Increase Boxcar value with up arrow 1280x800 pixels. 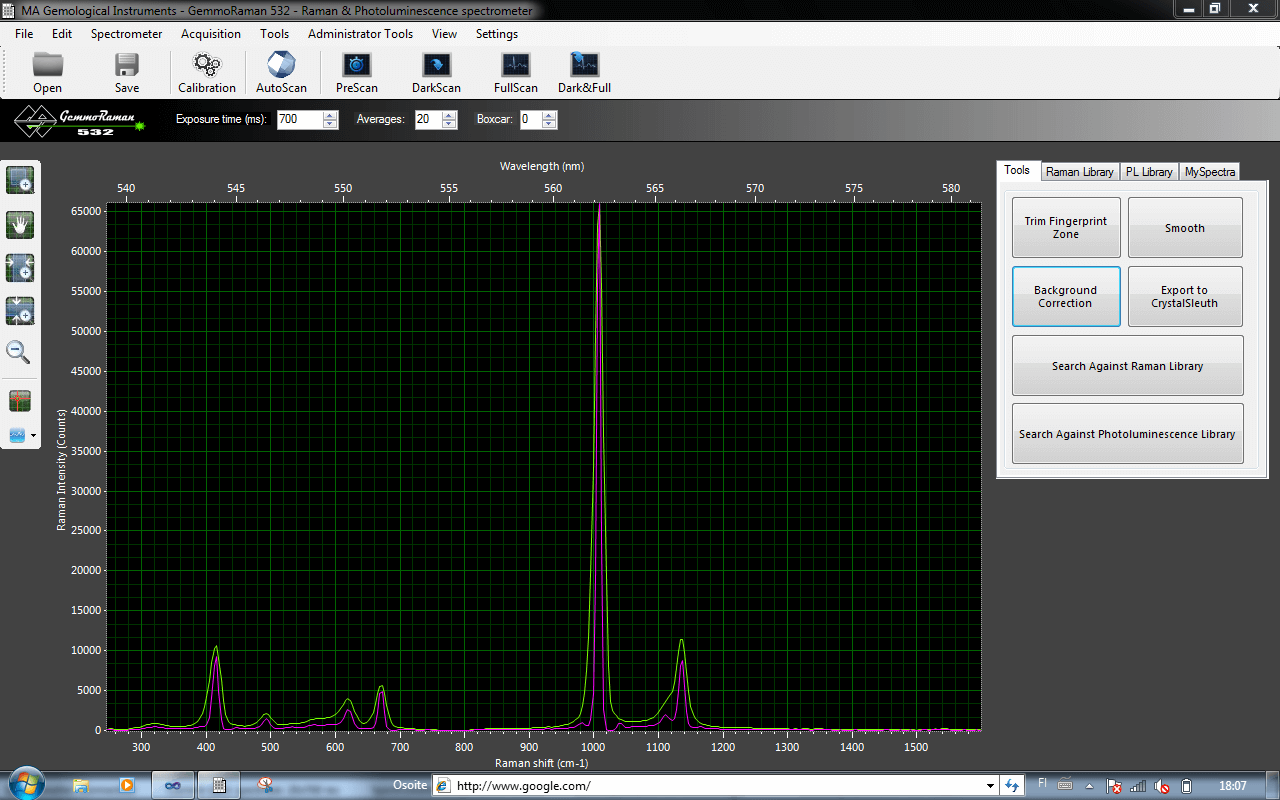(549, 115)
